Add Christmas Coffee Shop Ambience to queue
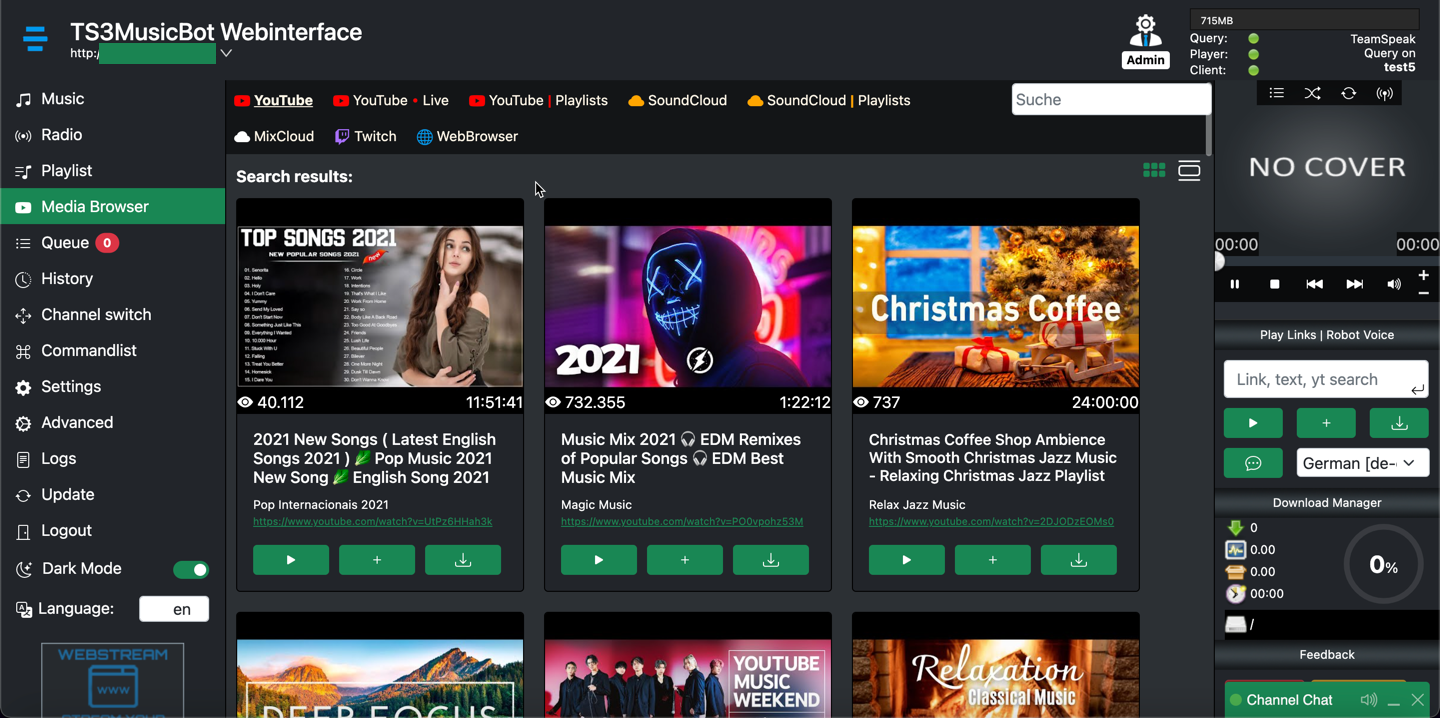This screenshot has width=1440, height=718. [x=993, y=560]
